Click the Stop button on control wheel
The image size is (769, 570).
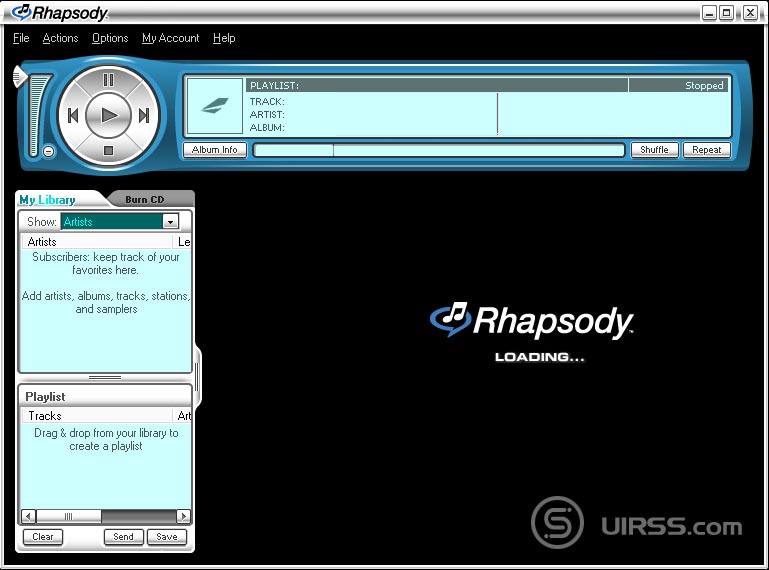pyautogui.click(x=109, y=151)
